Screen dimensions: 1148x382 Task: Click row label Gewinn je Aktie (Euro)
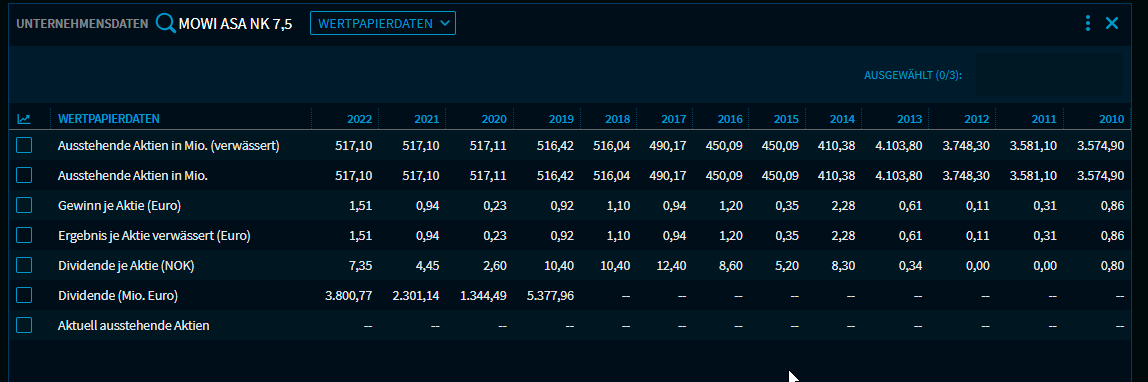119,206
